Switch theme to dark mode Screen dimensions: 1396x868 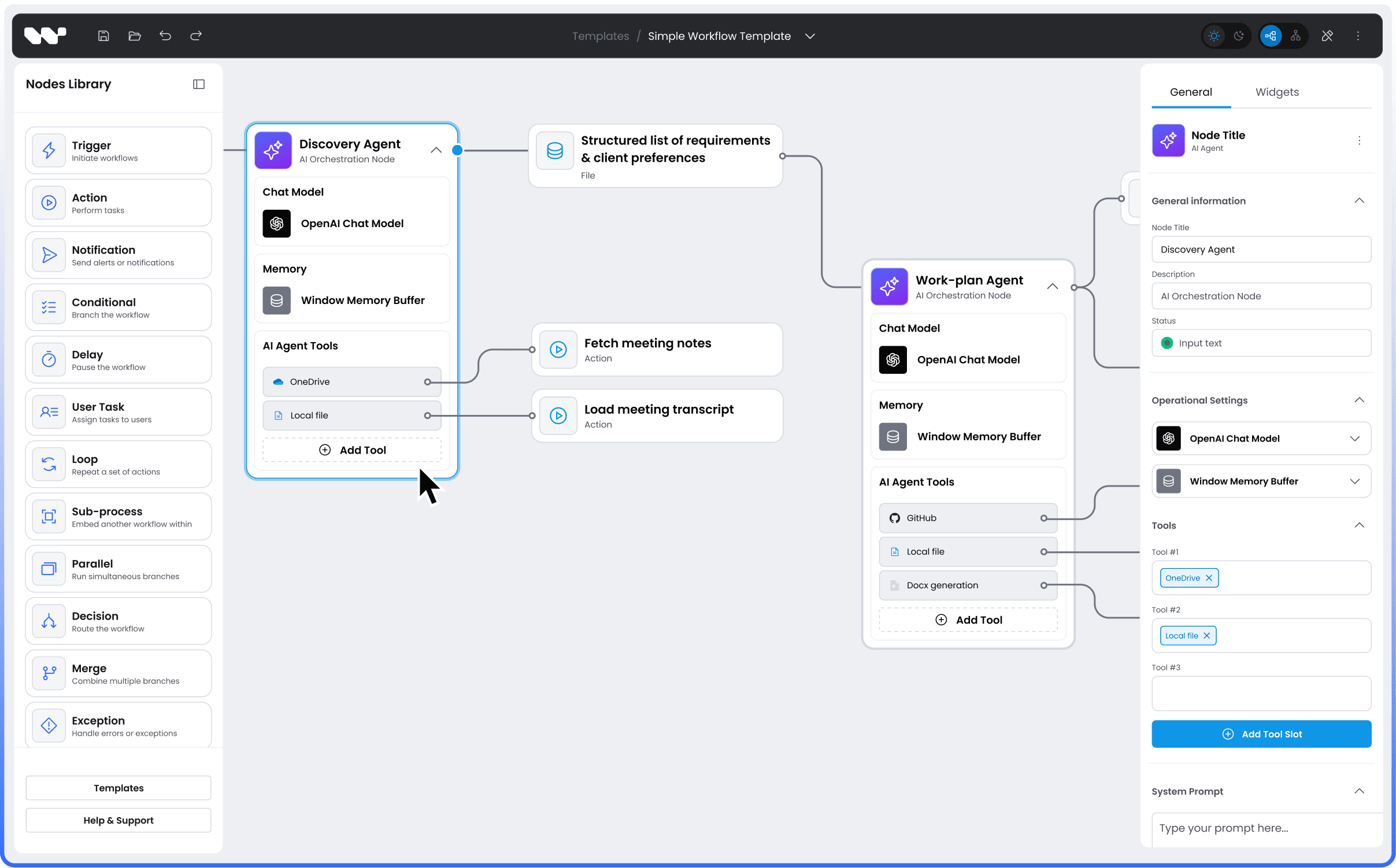click(1239, 35)
